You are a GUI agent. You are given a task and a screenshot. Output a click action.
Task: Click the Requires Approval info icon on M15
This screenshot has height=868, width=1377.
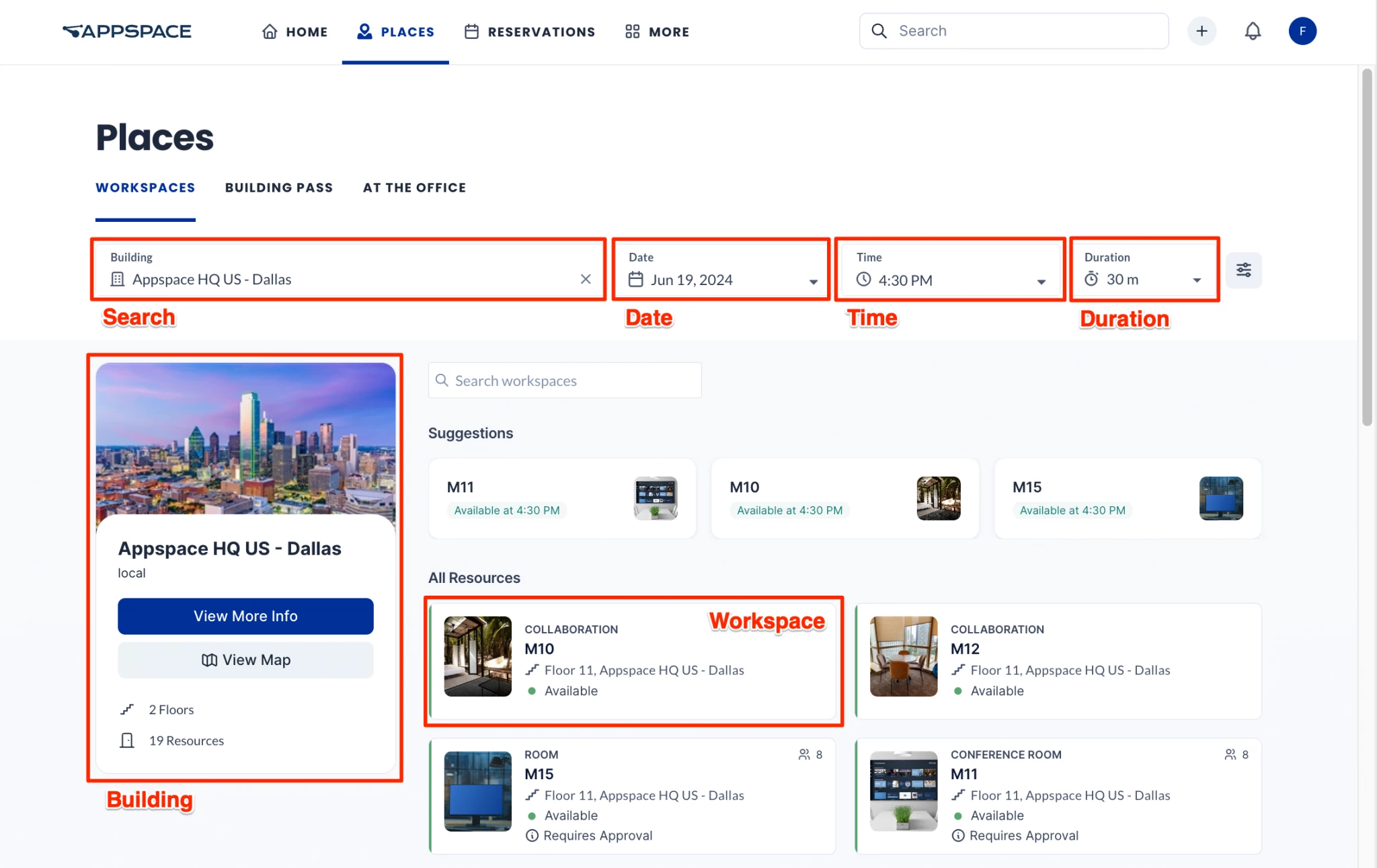click(x=532, y=836)
